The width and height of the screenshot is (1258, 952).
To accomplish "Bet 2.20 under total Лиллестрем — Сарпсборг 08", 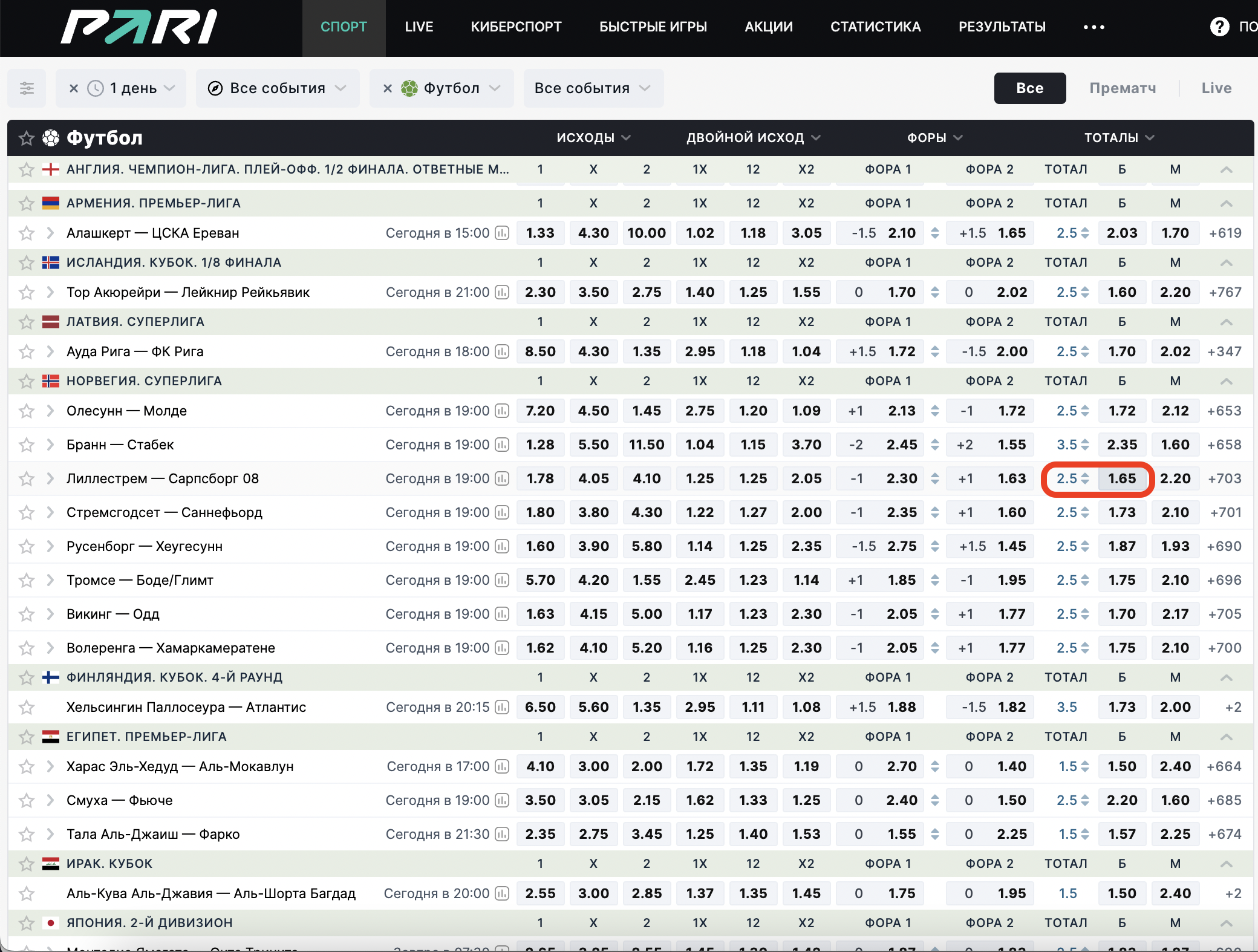I will coord(1175,478).
